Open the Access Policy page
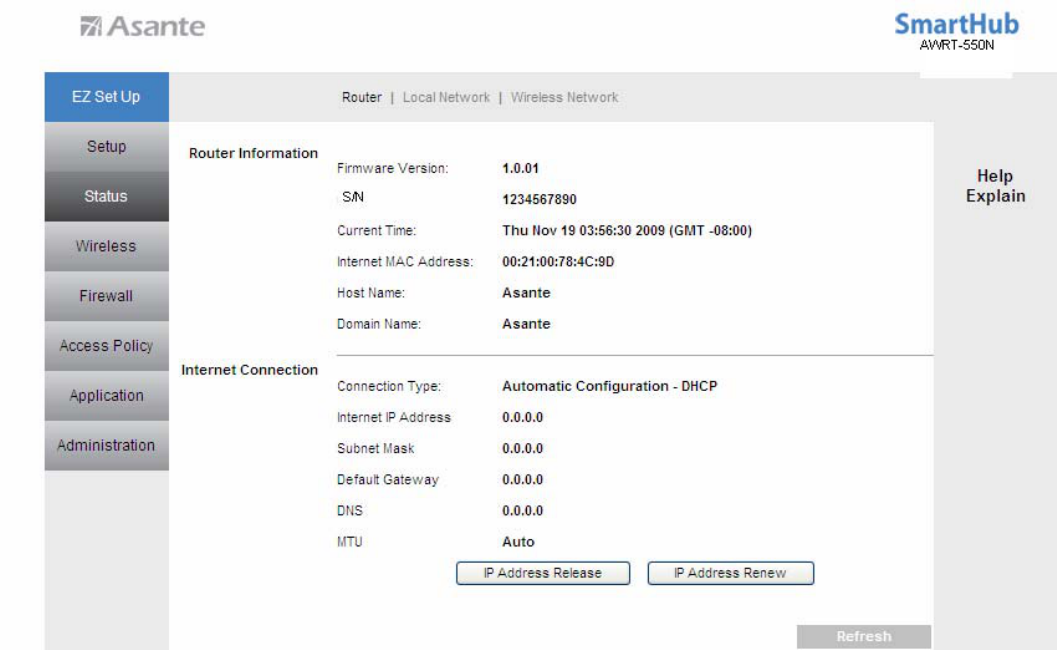 [107, 346]
